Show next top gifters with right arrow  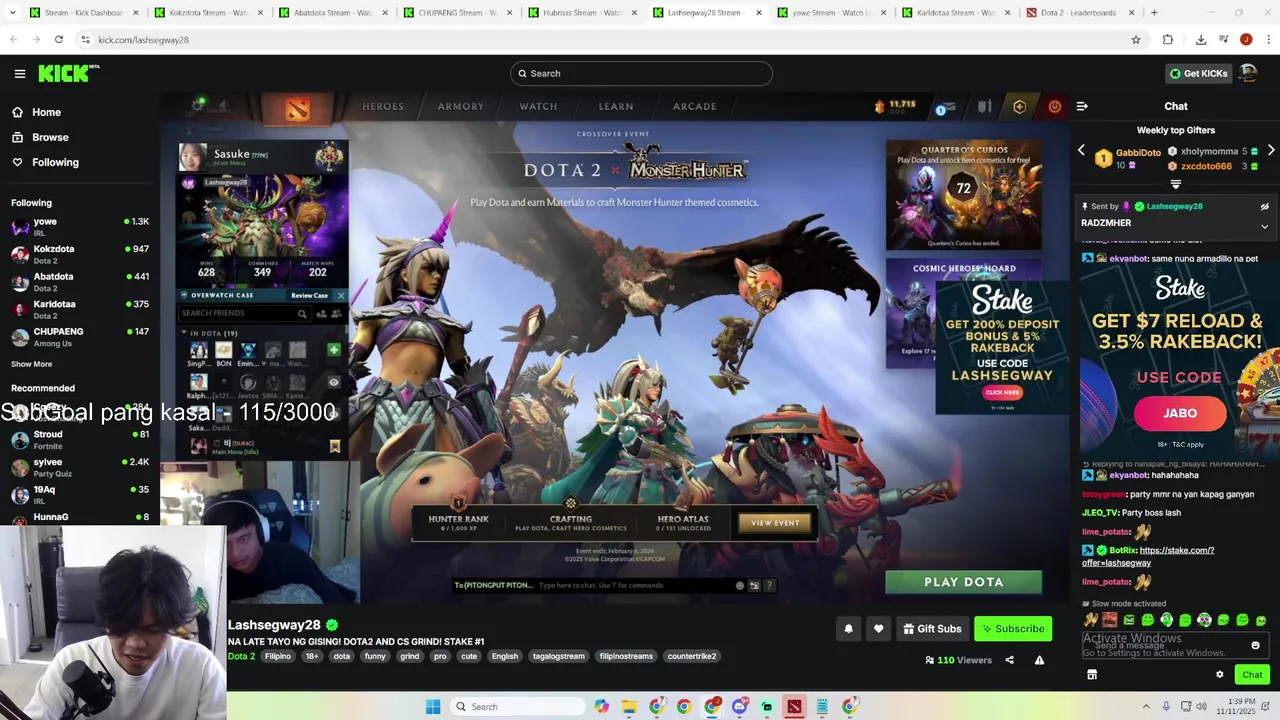1271,151
